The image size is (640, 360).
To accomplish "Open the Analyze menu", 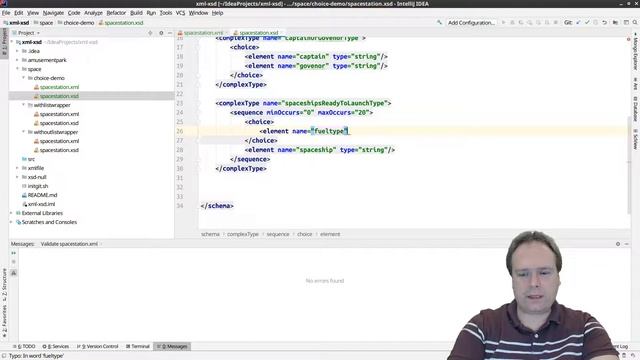I will click(x=93, y=13).
